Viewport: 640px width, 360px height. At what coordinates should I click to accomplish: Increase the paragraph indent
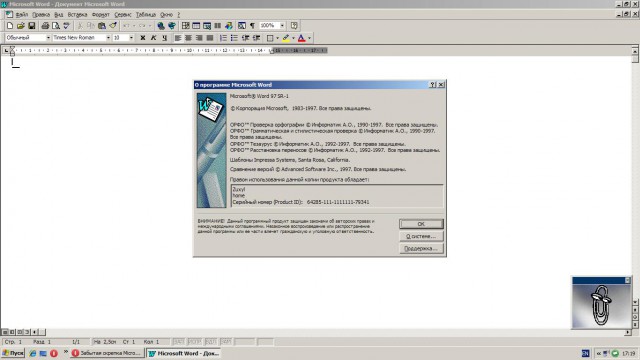(256, 38)
